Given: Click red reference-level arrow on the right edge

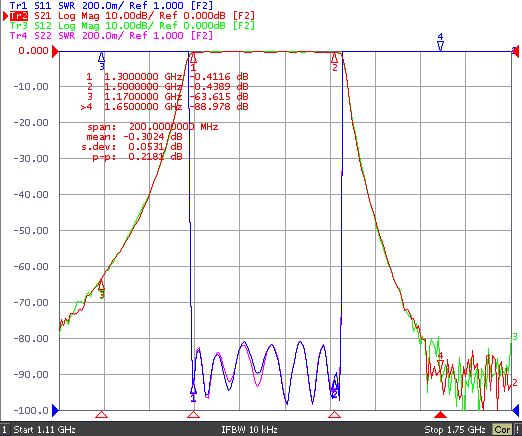Looking at the screenshot, I should click(x=516, y=51).
